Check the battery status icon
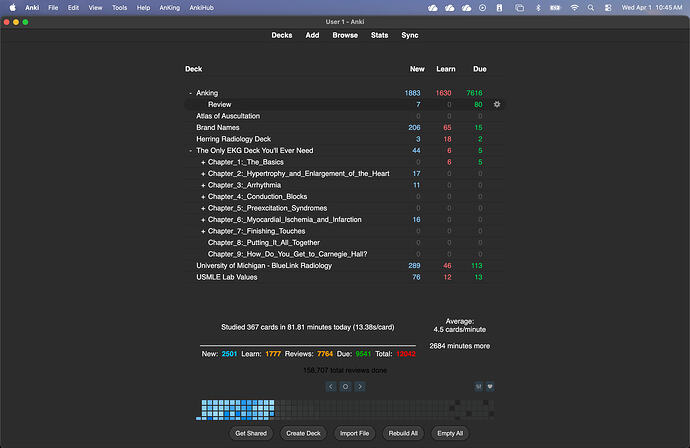Screen dimensions: 690x448 [555, 7]
